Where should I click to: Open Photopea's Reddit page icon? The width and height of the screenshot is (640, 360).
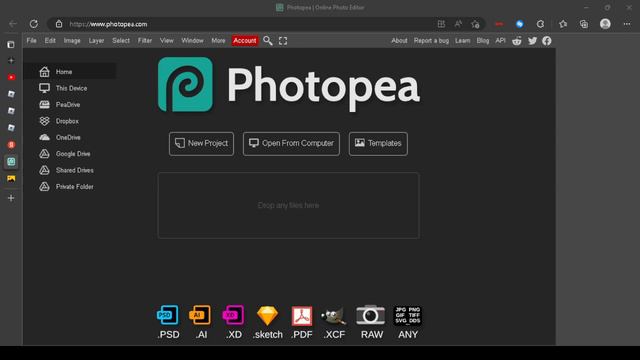click(517, 40)
